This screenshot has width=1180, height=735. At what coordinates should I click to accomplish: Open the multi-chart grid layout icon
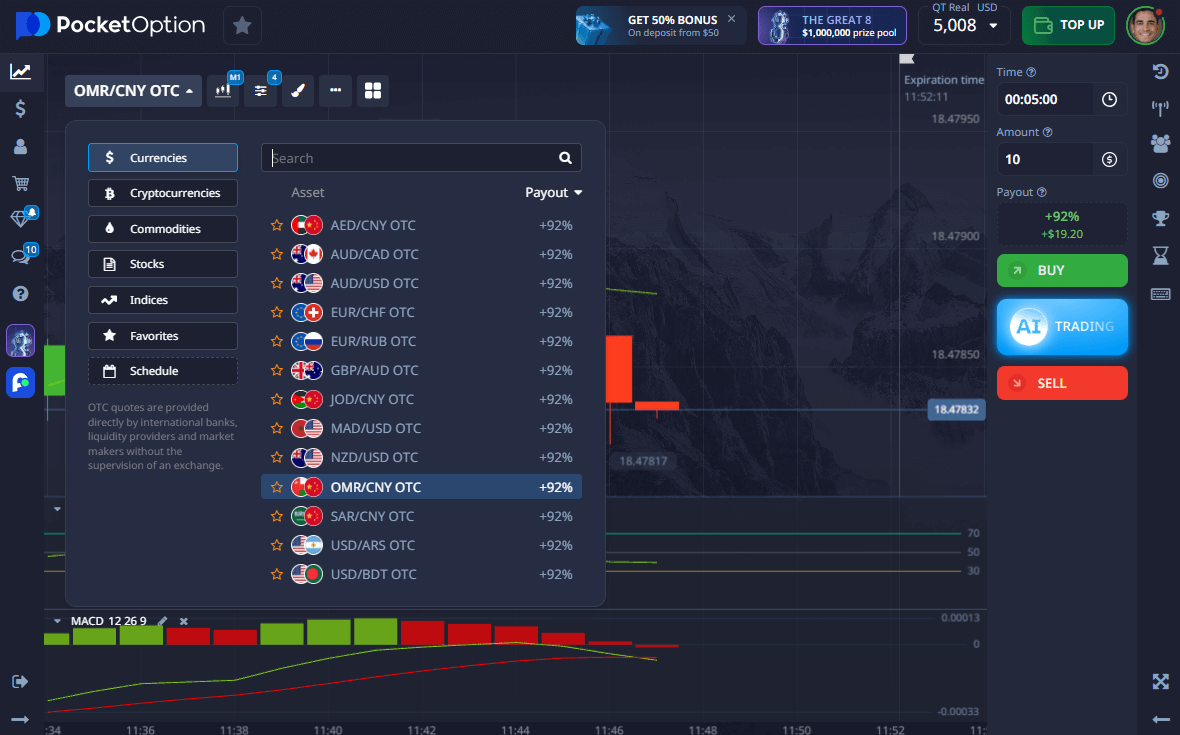(x=373, y=91)
